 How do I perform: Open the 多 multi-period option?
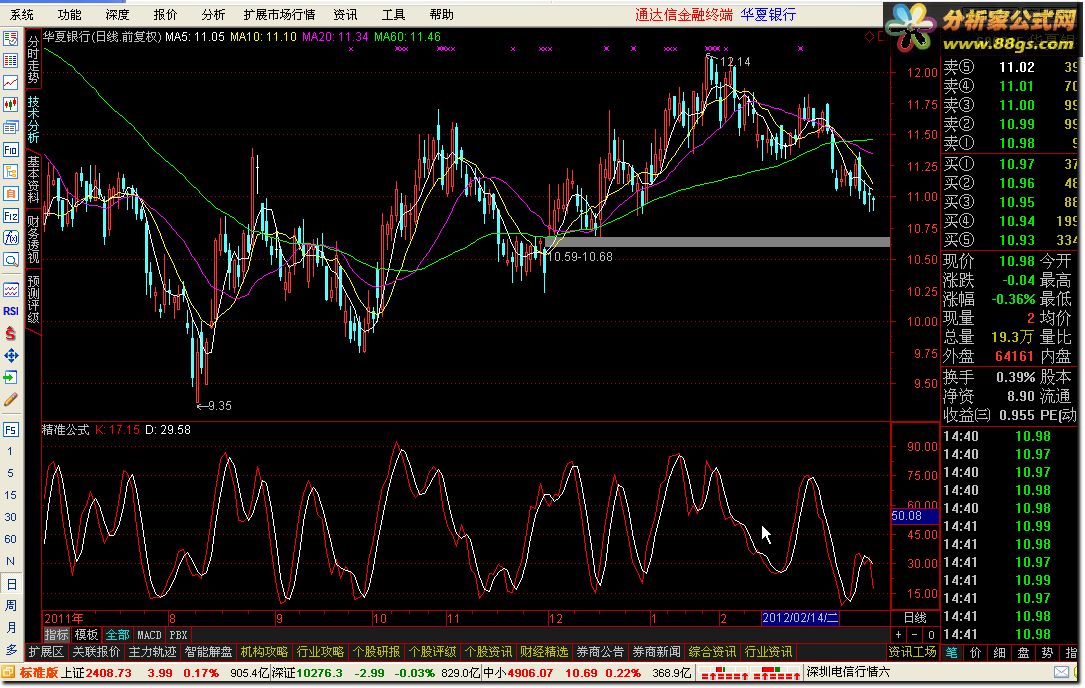(10, 650)
